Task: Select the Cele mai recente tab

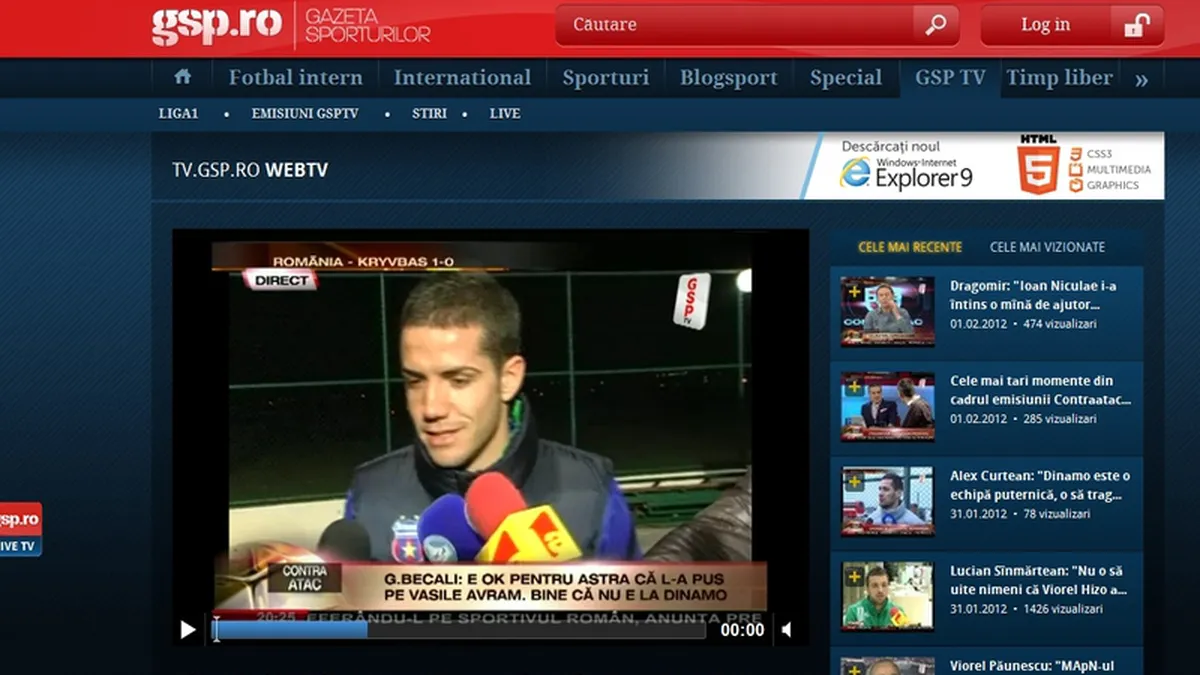Action: point(909,247)
